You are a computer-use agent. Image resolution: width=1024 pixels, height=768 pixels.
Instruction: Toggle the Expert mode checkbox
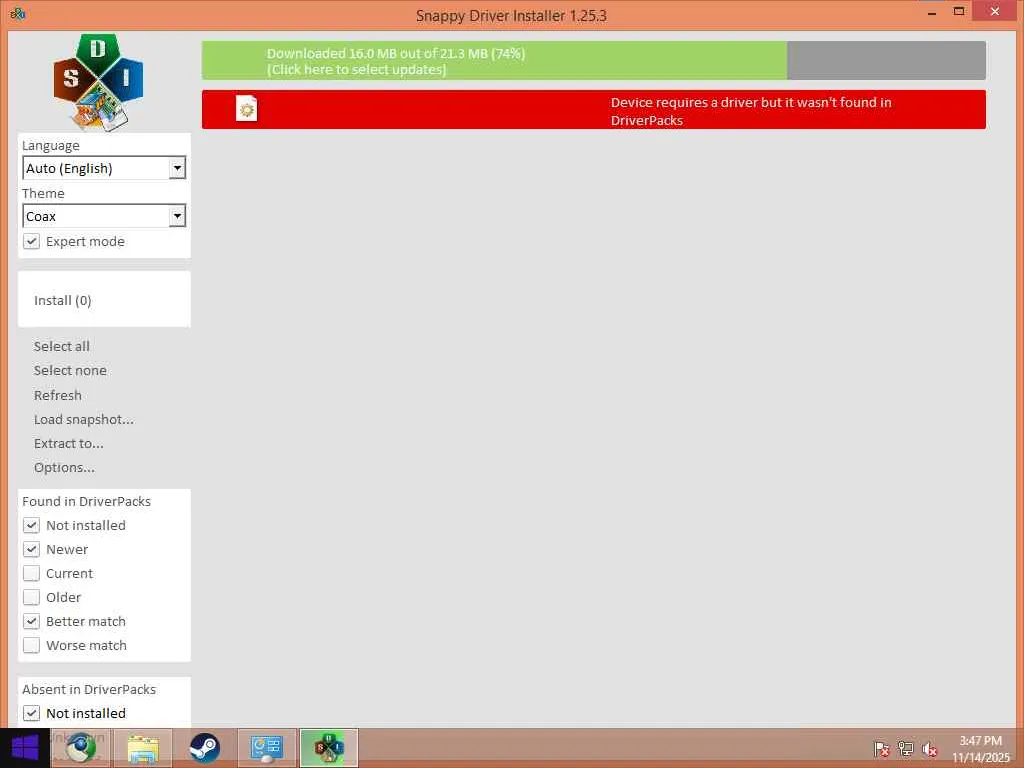click(x=31, y=242)
